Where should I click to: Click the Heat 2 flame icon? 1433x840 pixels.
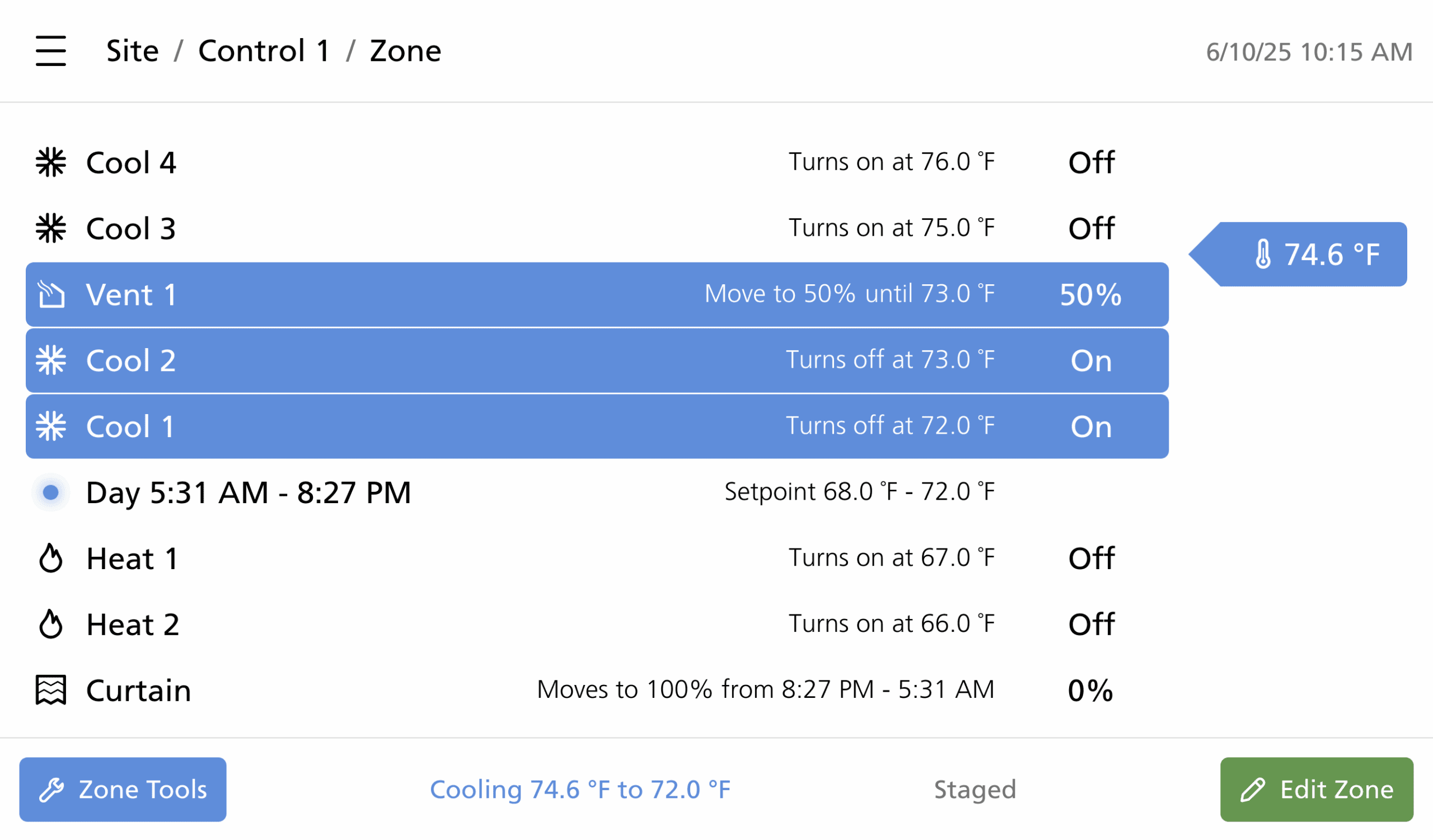[50, 624]
